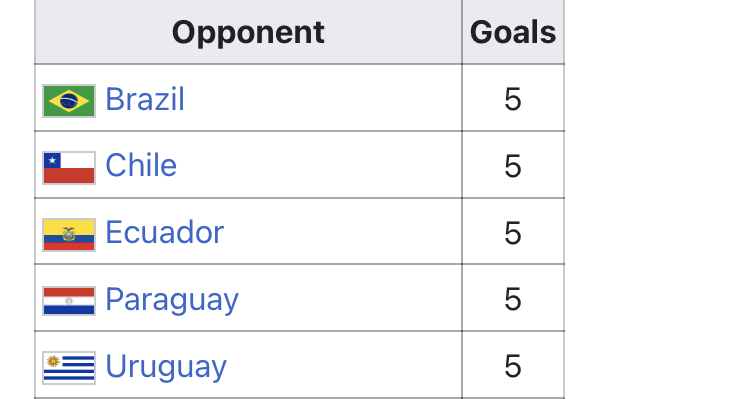Click the Chile flag icon
750x399 pixels.
click(69, 168)
